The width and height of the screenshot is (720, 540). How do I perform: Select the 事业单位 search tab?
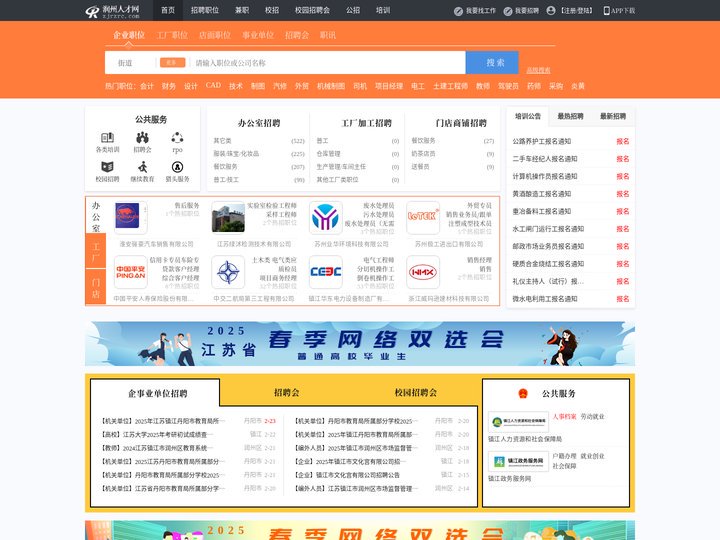tap(258, 35)
